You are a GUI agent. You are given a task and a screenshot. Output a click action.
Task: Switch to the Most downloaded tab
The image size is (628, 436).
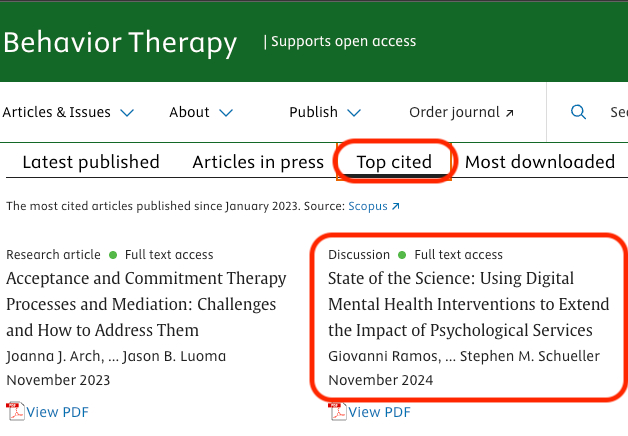(x=540, y=162)
